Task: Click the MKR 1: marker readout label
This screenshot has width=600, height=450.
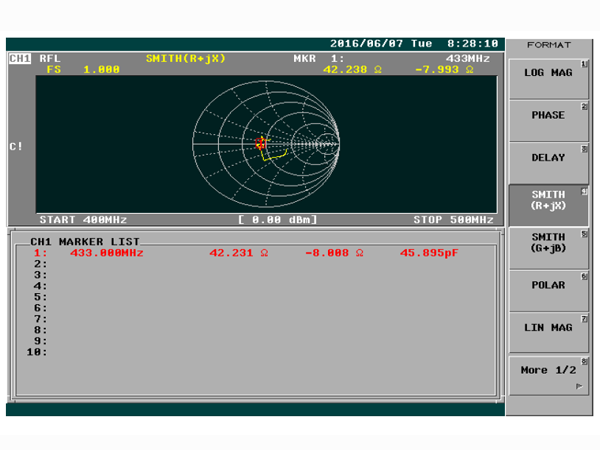Action: point(319,59)
